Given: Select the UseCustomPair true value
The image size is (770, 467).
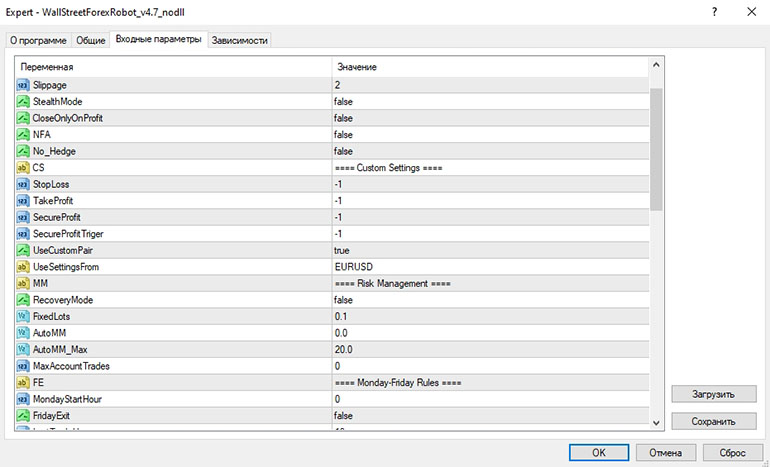Looking at the screenshot, I should point(342,250).
